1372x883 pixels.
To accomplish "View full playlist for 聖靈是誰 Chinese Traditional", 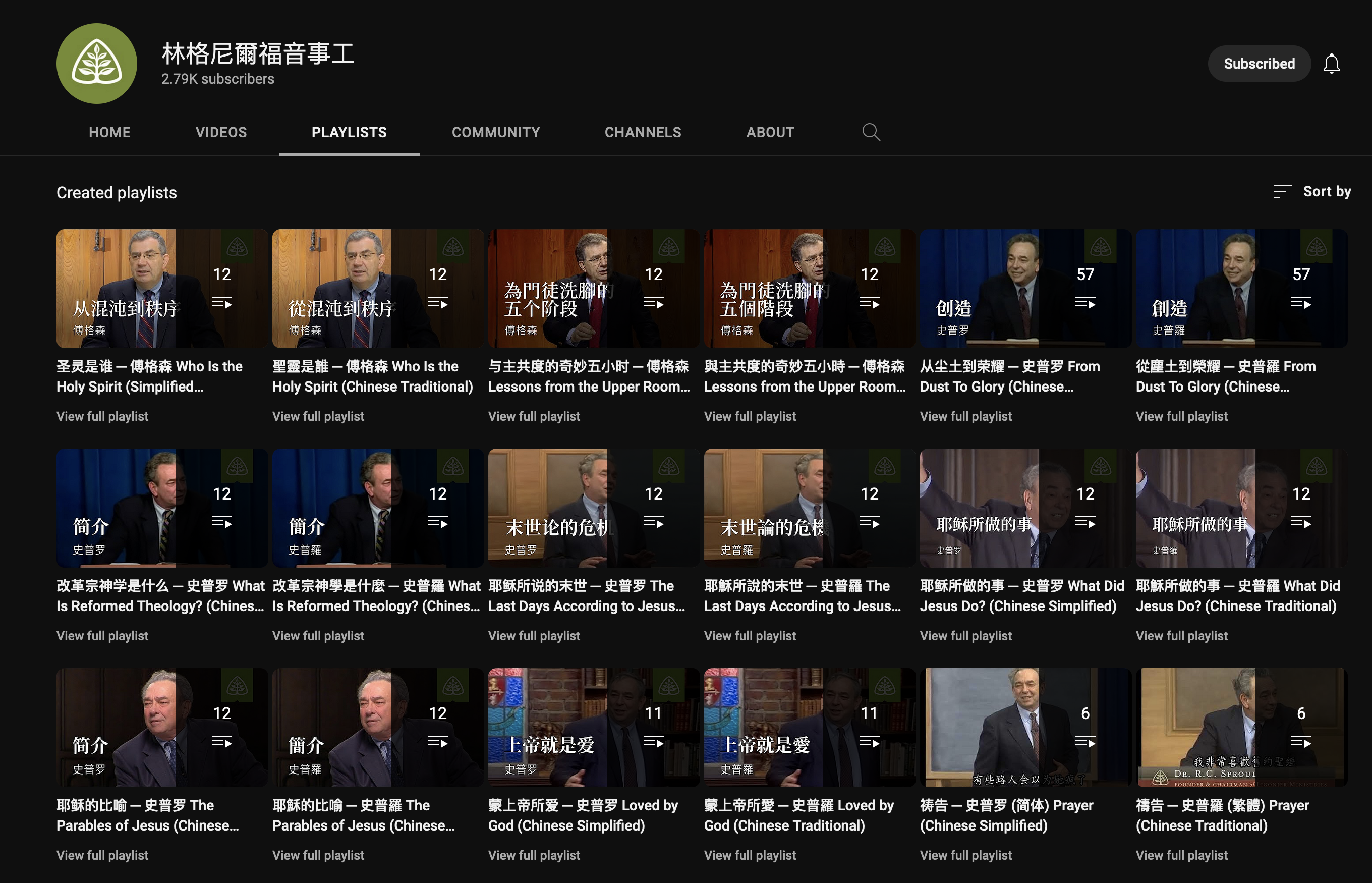I will pos(318,417).
